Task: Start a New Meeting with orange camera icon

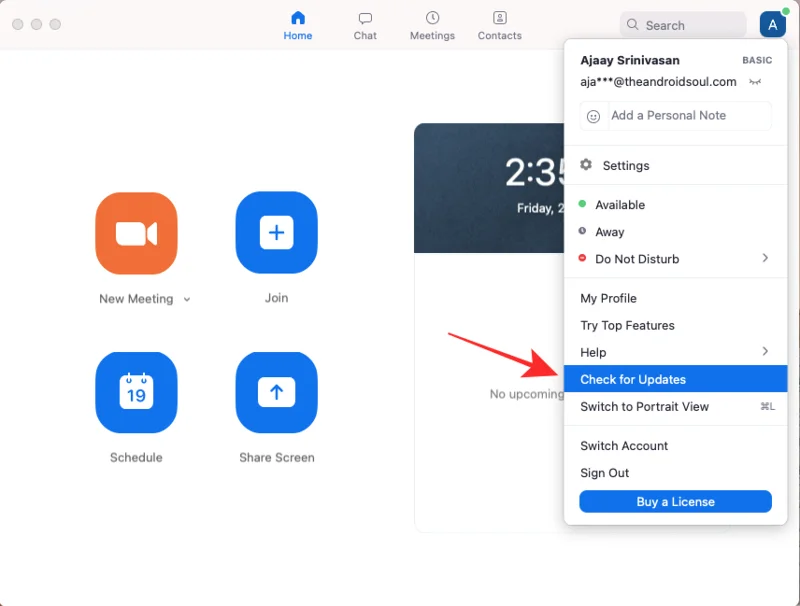Action: [136, 233]
